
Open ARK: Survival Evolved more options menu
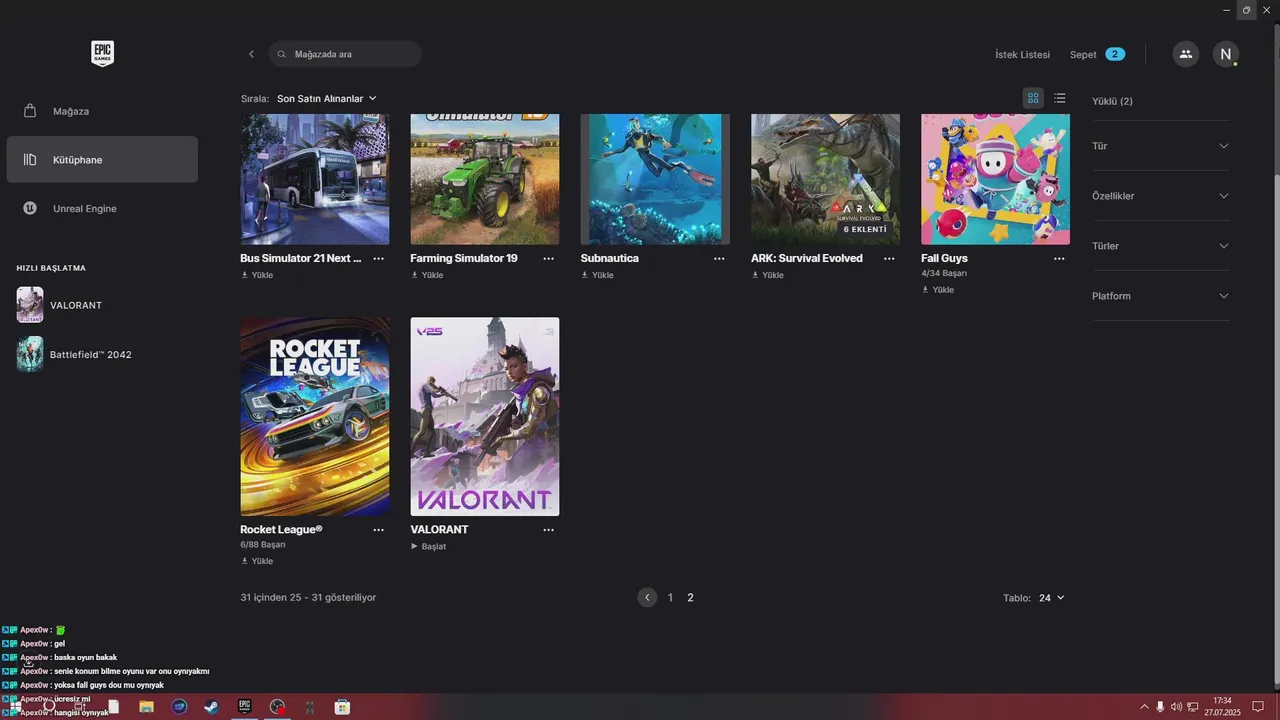(889, 258)
